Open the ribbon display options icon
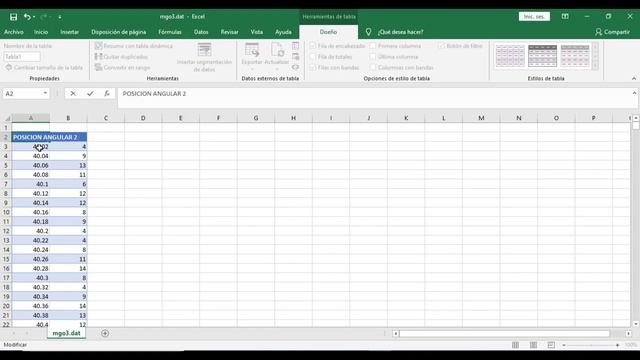 (x=565, y=17)
